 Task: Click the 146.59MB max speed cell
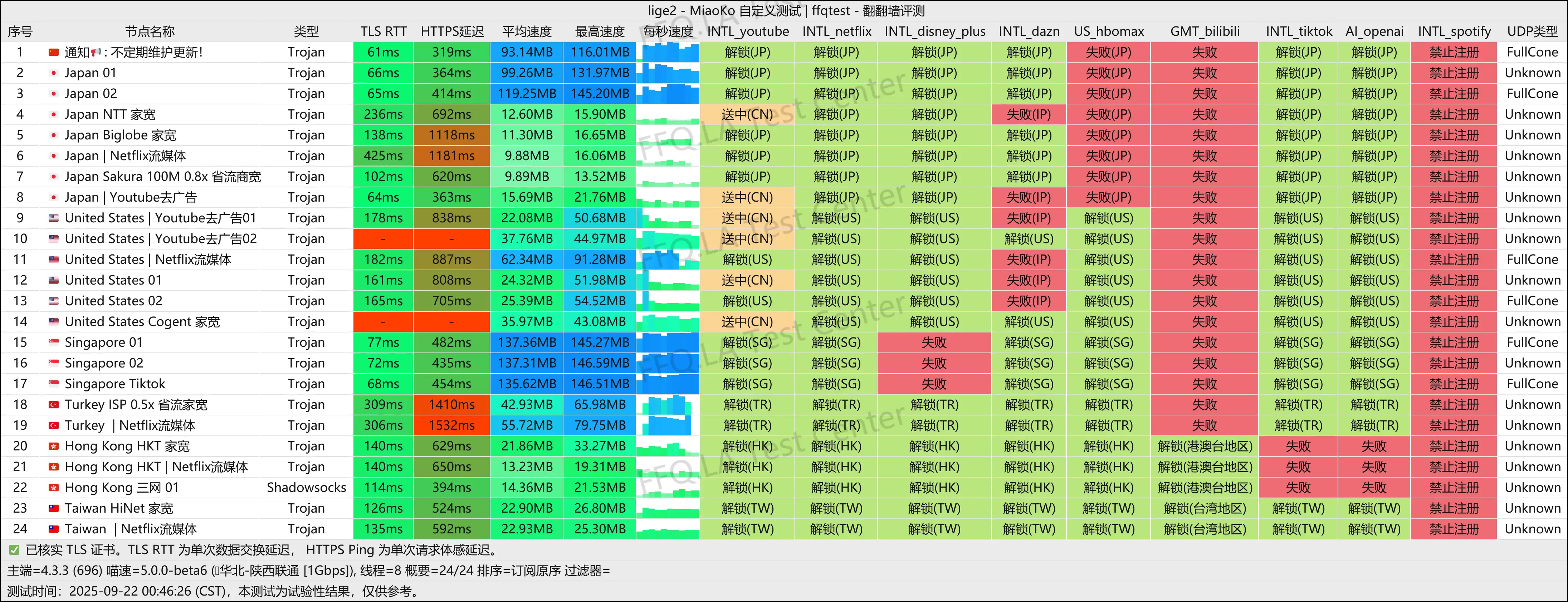(x=600, y=363)
